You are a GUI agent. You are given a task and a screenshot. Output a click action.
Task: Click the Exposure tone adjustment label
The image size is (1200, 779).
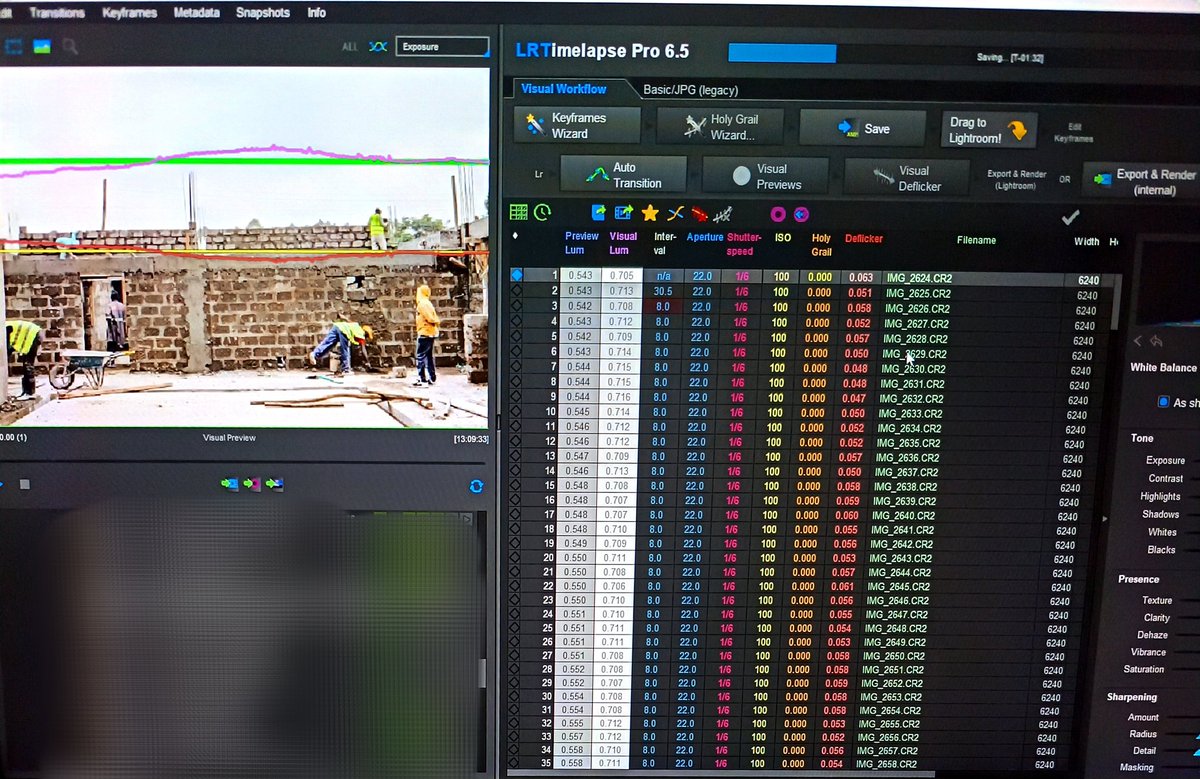[1165, 461]
